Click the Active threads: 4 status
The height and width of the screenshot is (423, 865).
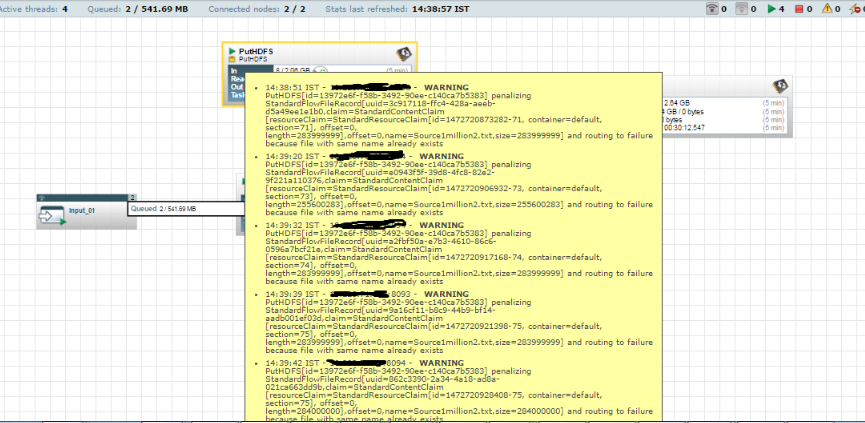tap(34, 9)
